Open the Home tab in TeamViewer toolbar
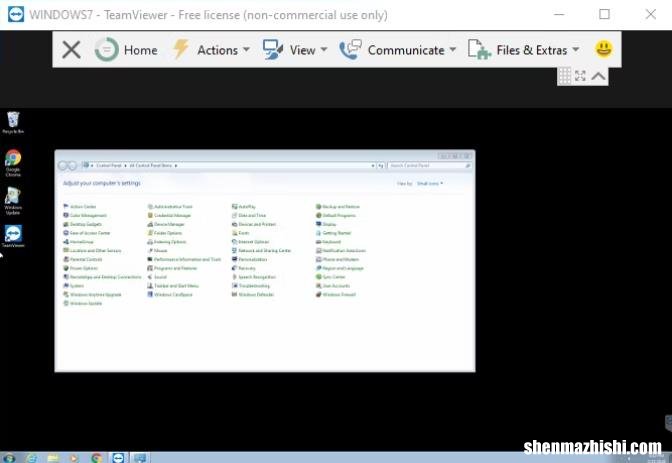This screenshot has width=672, height=463. [126, 50]
